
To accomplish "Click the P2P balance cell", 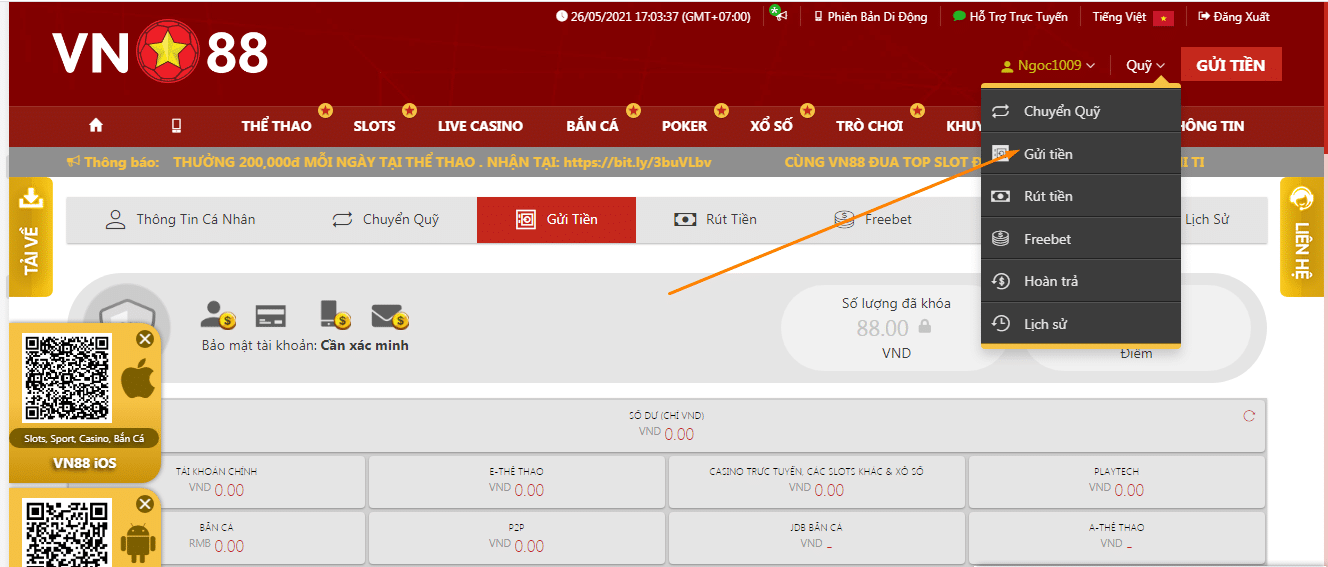I will pyautogui.click(x=516, y=537).
